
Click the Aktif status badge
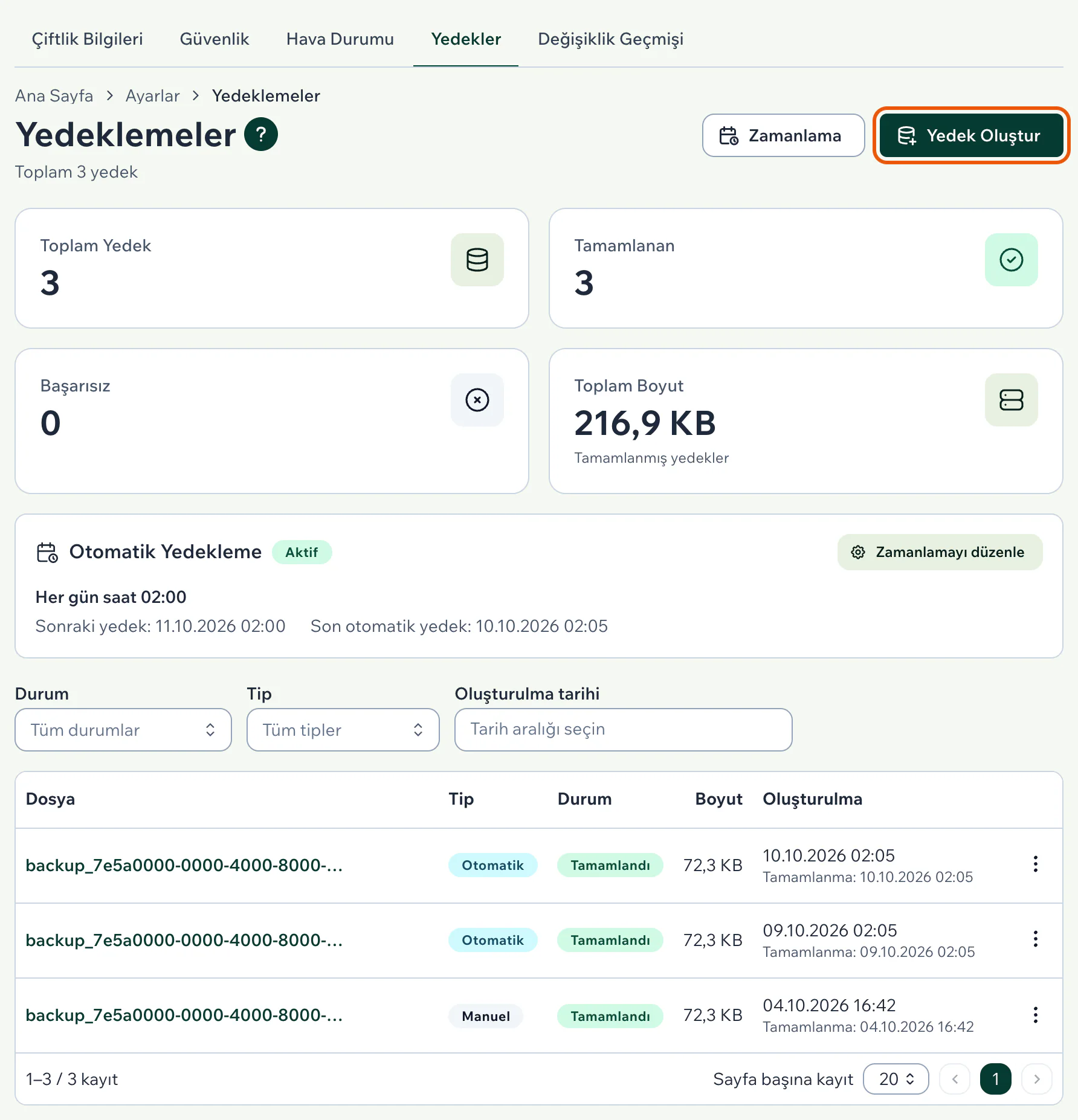click(x=302, y=552)
